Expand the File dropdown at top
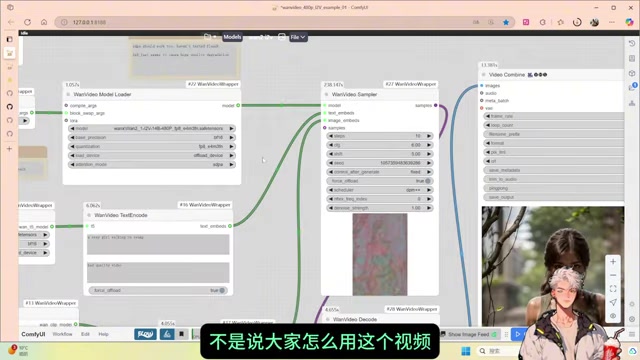 point(298,37)
